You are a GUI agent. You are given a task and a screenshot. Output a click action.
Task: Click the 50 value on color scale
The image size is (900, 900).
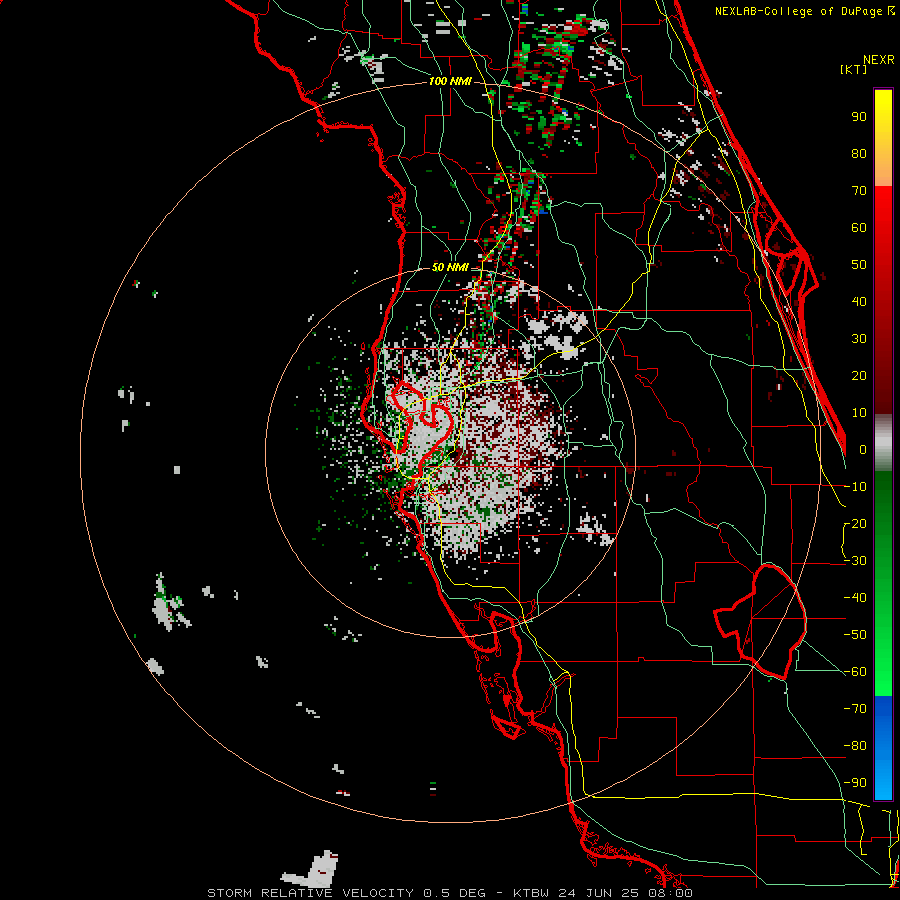pos(859,265)
